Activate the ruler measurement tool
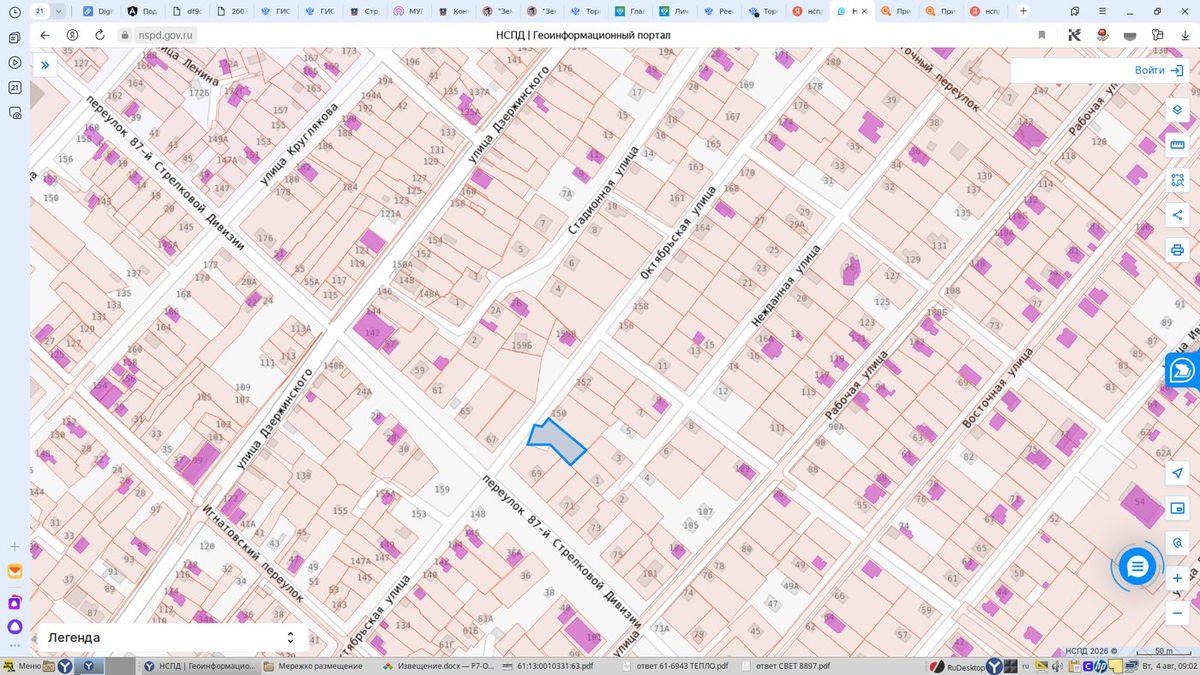Screen dimensions: 1200x675 point(1177,145)
